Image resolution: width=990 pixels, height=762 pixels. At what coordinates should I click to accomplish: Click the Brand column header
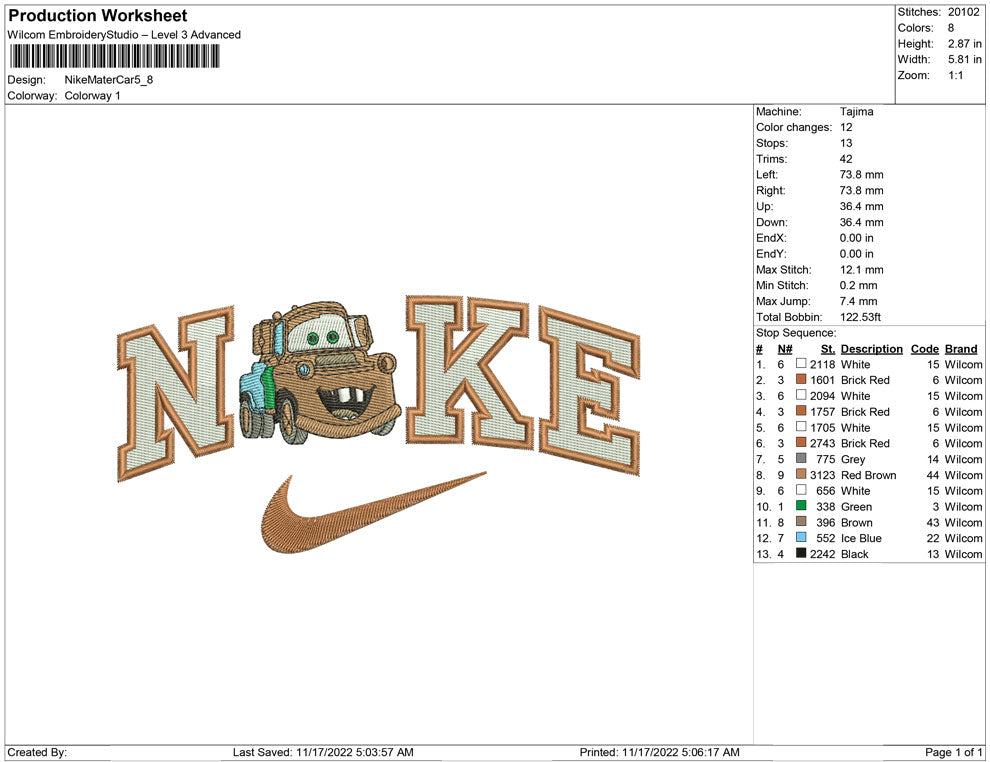[x=961, y=348]
